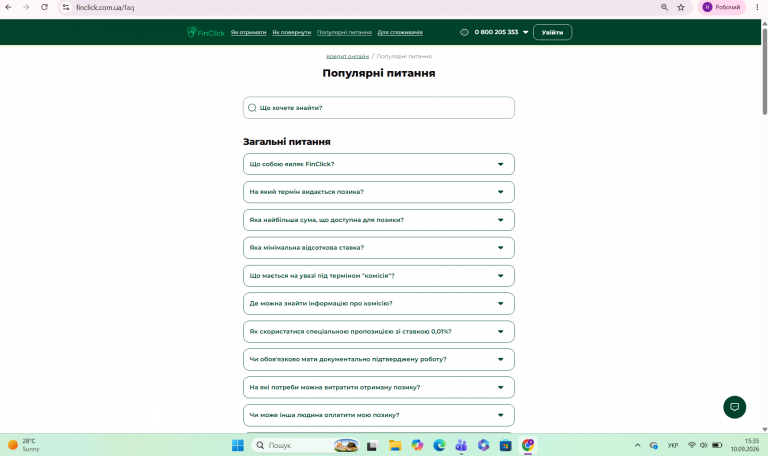Open the Робочий profile button
Screen dimensions: 768x456
(x=721, y=7)
